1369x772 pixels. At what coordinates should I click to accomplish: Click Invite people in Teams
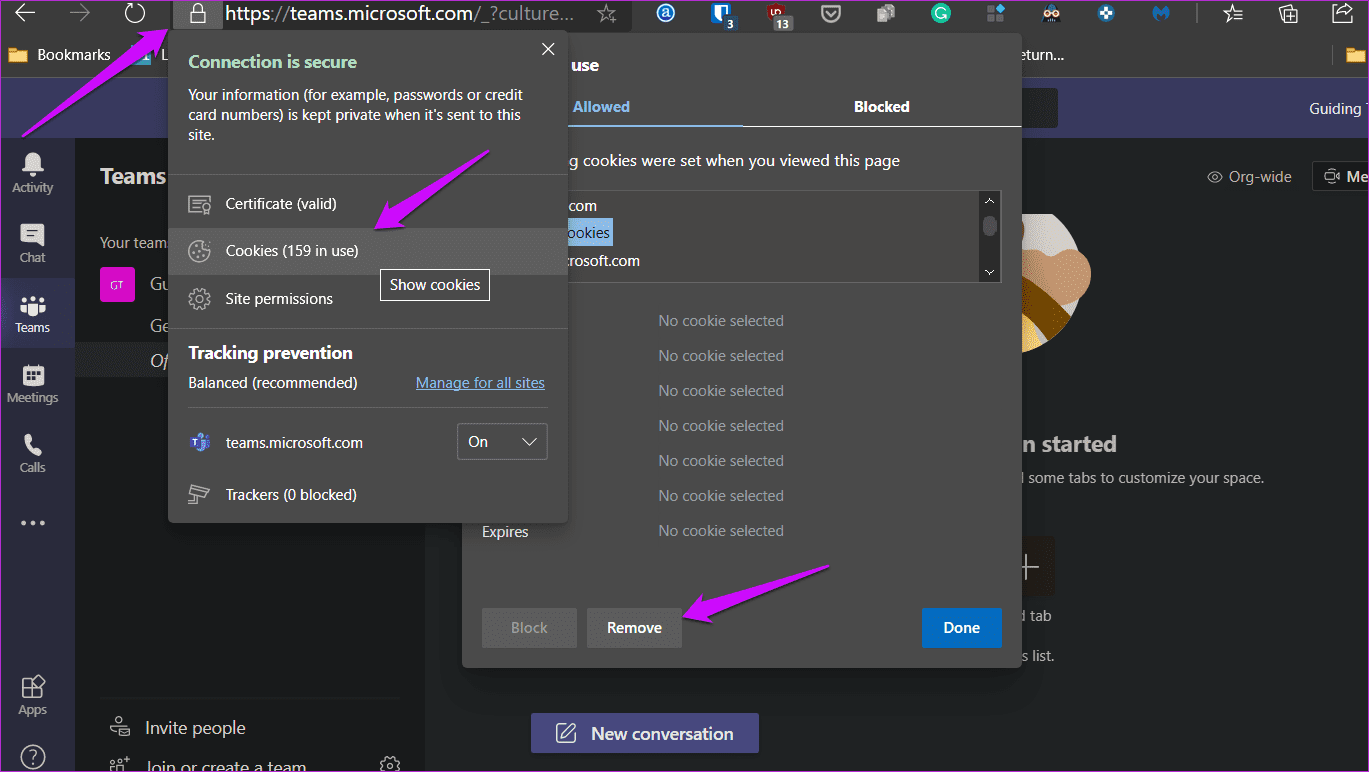tap(180, 728)
